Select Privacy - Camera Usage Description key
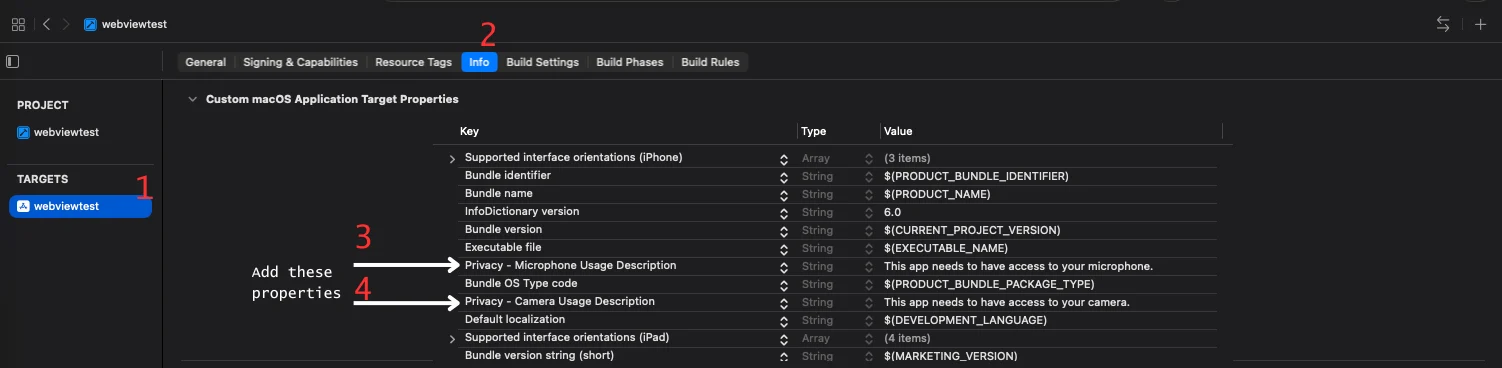This screenshot has height=368, width=1502. pyautogui.click(x=560, y=302)
